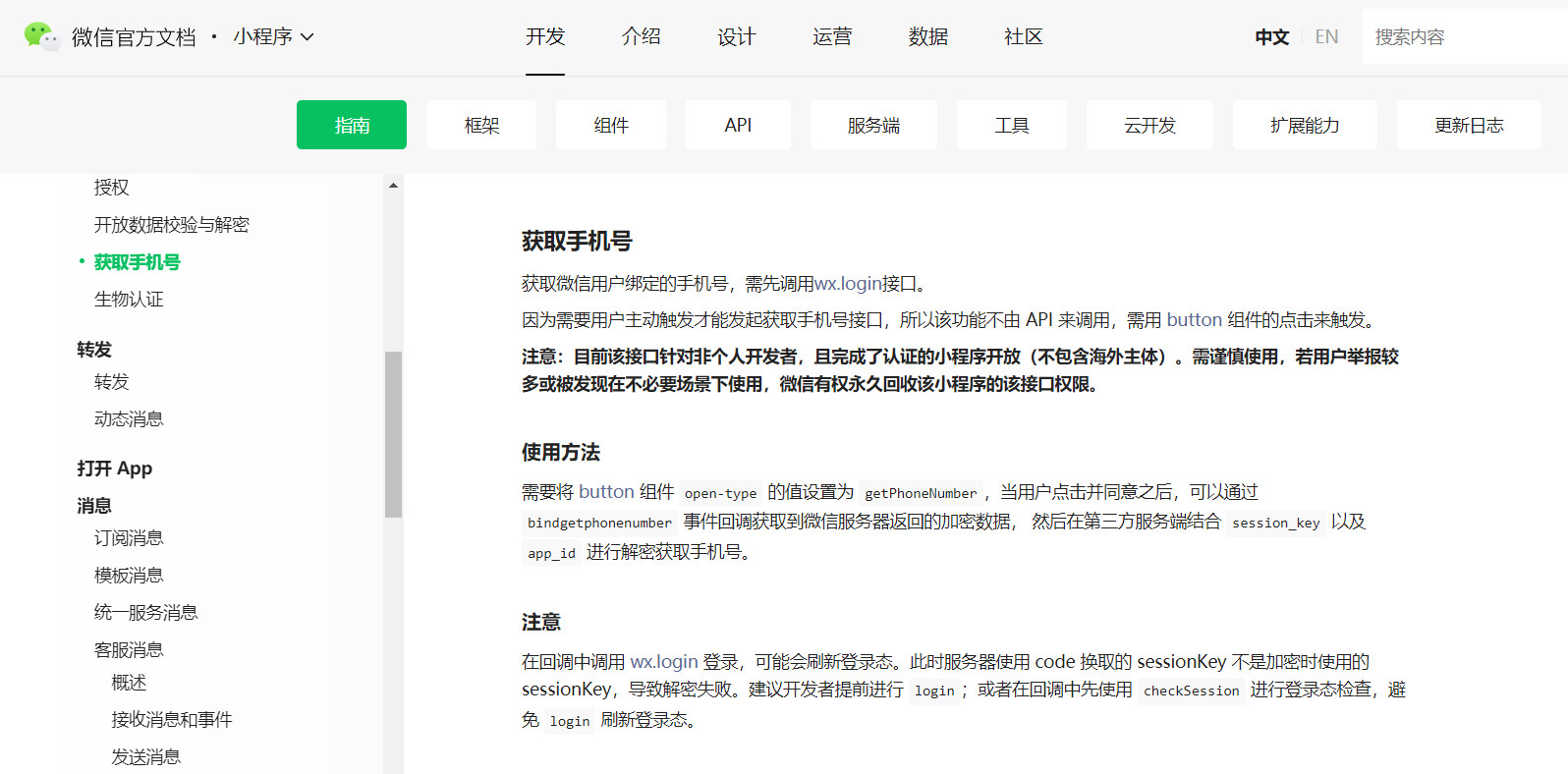This screenshot has height=774, width=1568.
Task: Switch to the 数据 top tab
Action: pos(928,37)
